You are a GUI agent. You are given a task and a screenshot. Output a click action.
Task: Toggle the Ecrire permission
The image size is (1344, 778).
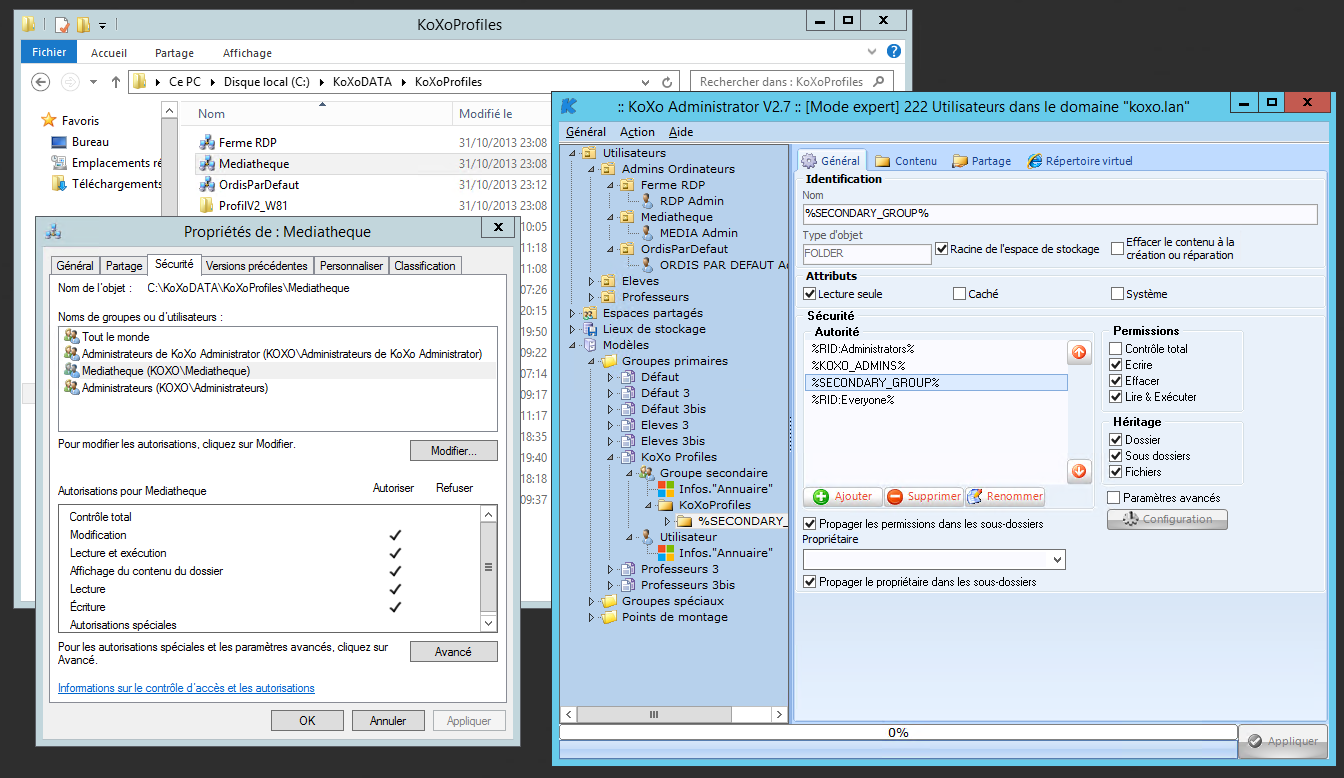[1115, 365]
